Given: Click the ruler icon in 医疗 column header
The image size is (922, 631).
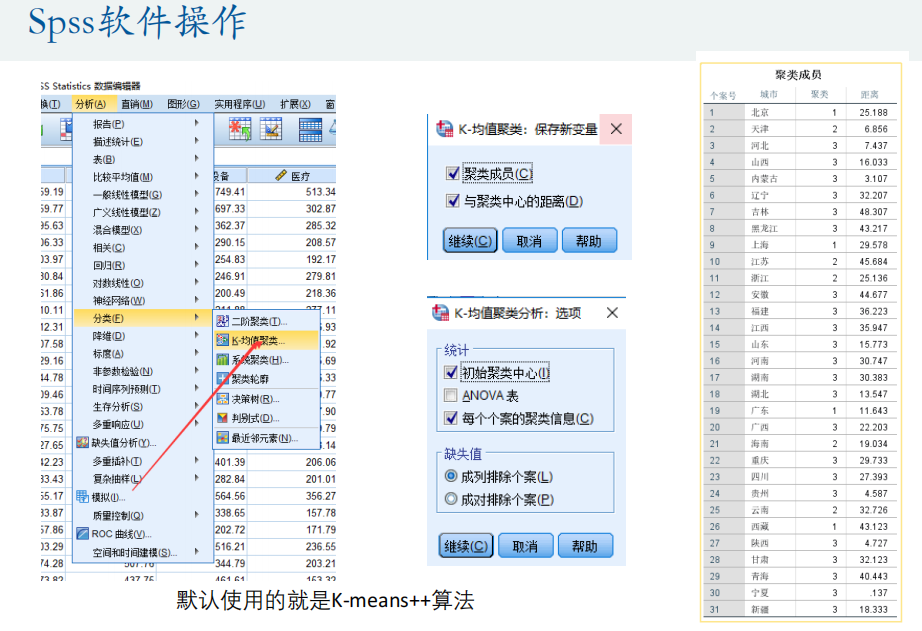Looking at the screenshot, I should point(281,175).
